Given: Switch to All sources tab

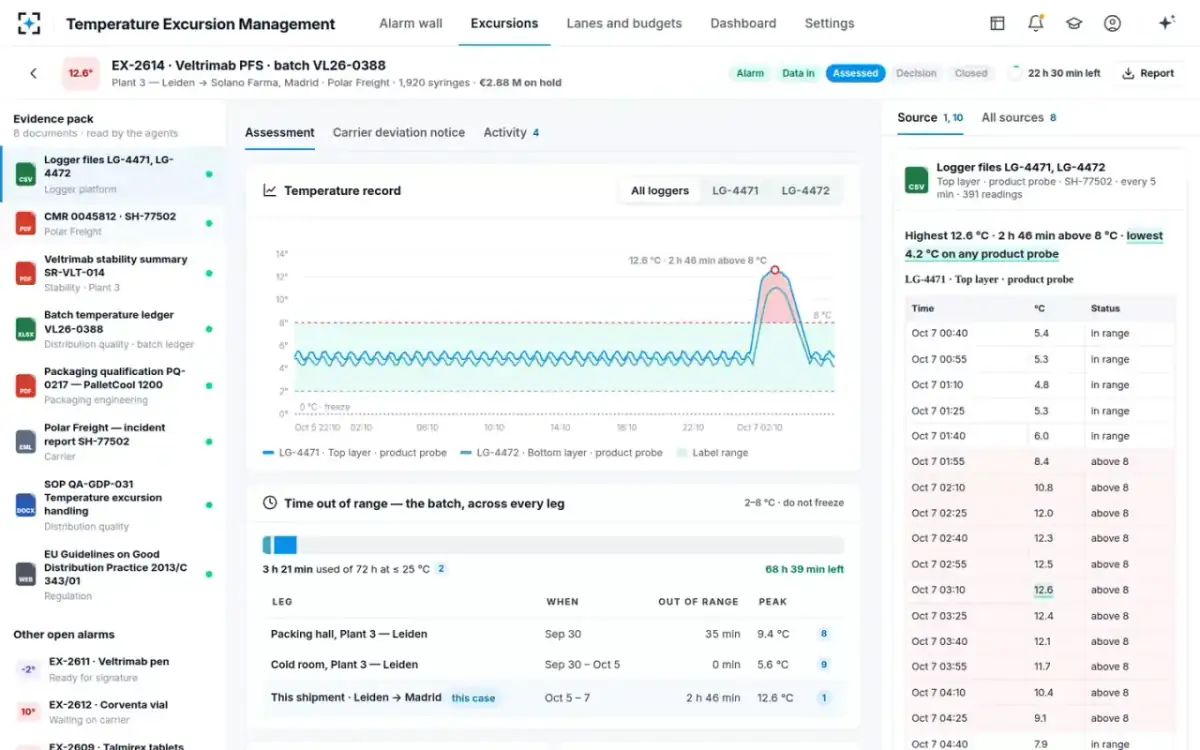Looking at the screenshot, I should pyautogui.click(x=1019, y=117).
